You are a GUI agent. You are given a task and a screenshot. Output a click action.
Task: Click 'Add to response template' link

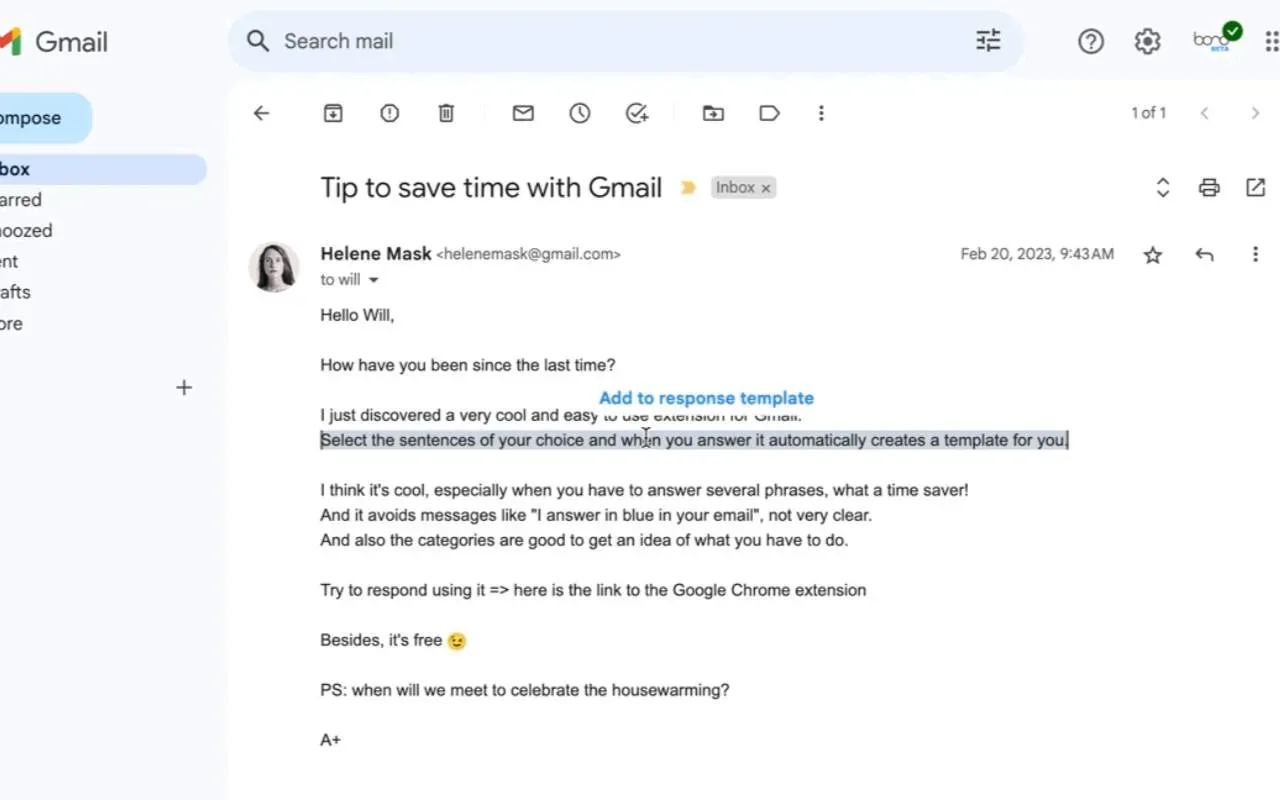(x=706, y=398)
